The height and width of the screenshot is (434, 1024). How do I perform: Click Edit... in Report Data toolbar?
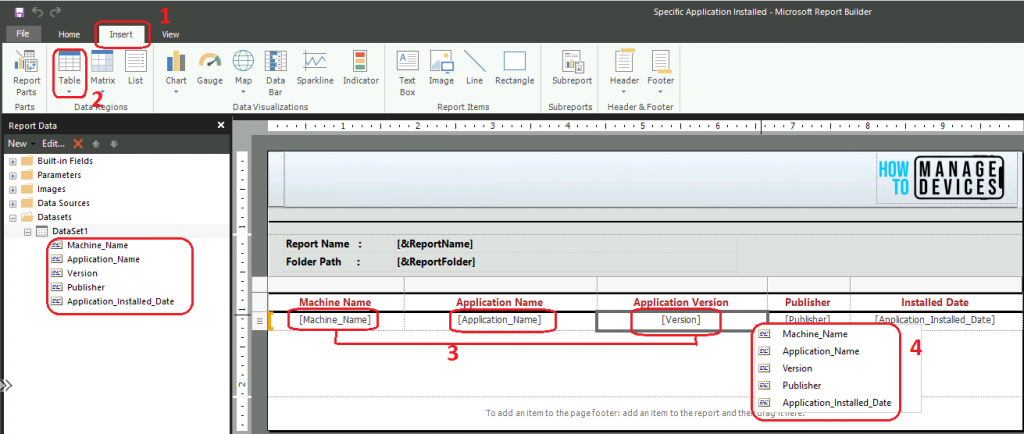(54, 144)
